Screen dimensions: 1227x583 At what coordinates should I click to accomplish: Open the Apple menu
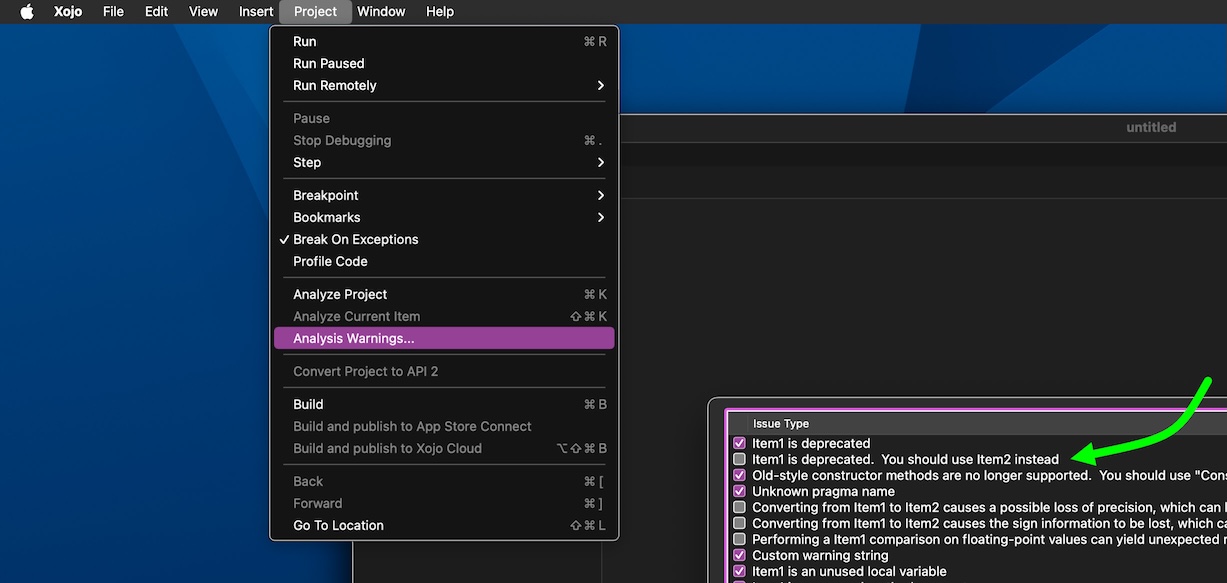(x=27, y=12)
